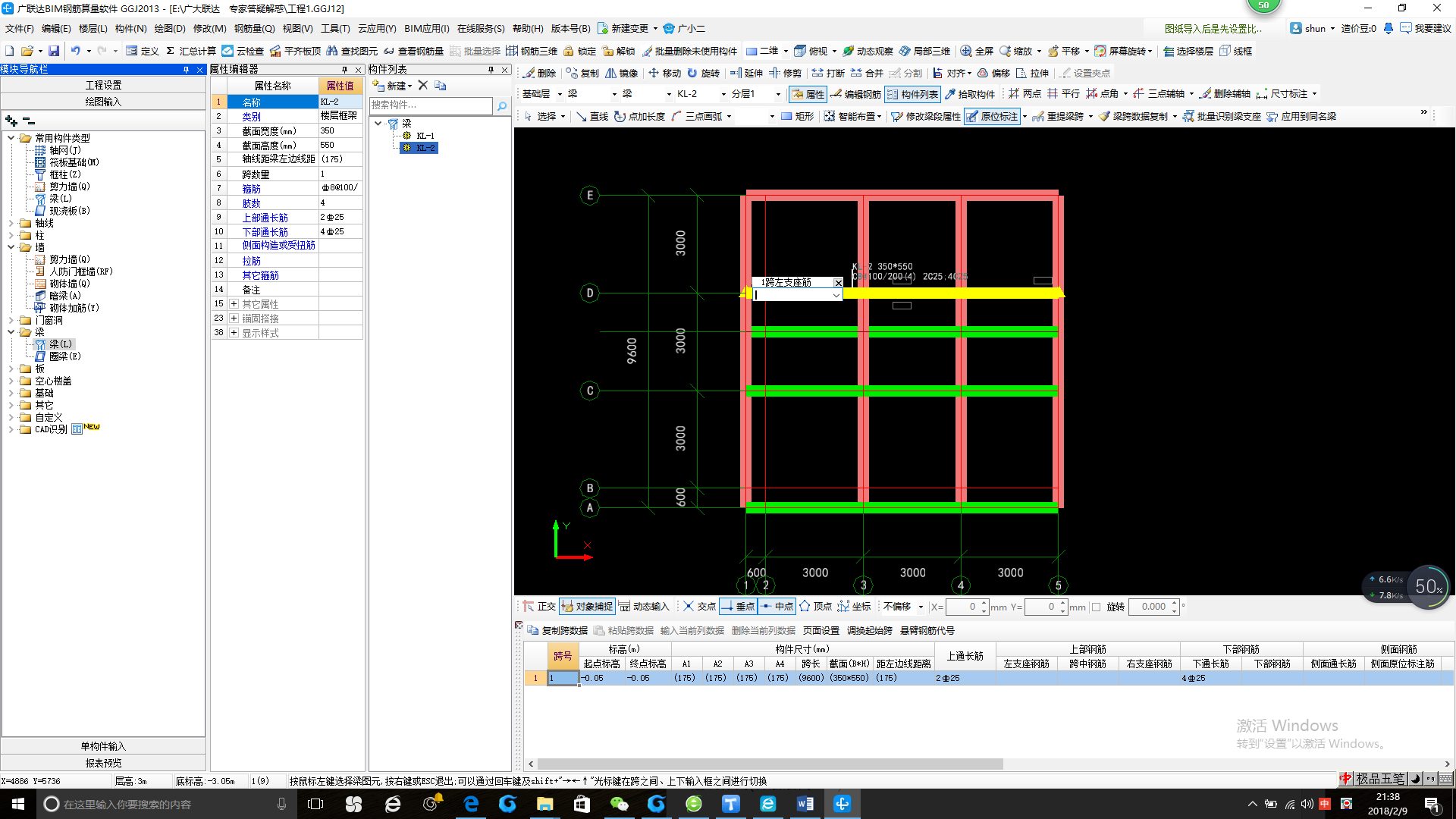Click 我要建议 suggestion link

tap(1426, 29)
